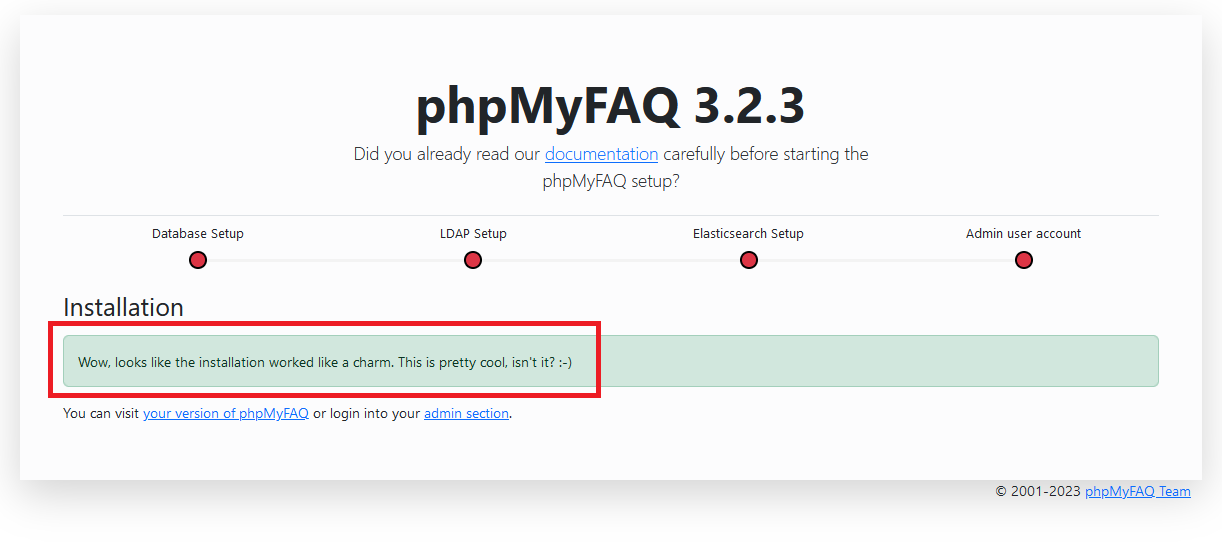Image resolution: width=1222 pixels, height=545 pixels.
Task: Open the phpMyFAQ Team footer link
Action: [1137, 491]
